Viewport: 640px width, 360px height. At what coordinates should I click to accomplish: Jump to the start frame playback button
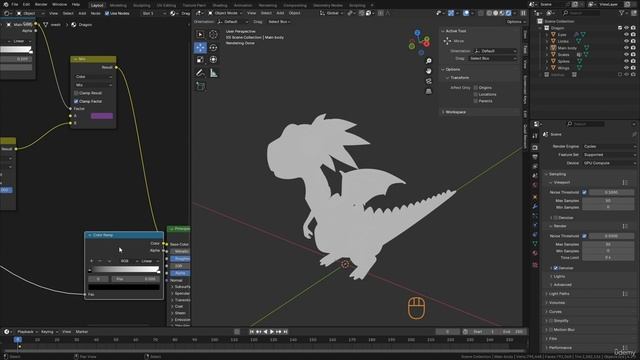point(252,332)
